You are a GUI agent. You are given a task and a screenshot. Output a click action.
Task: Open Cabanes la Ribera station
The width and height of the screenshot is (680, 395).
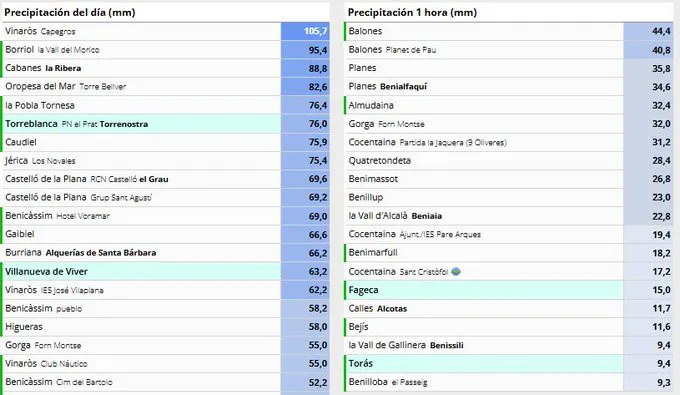click(166, 68)
